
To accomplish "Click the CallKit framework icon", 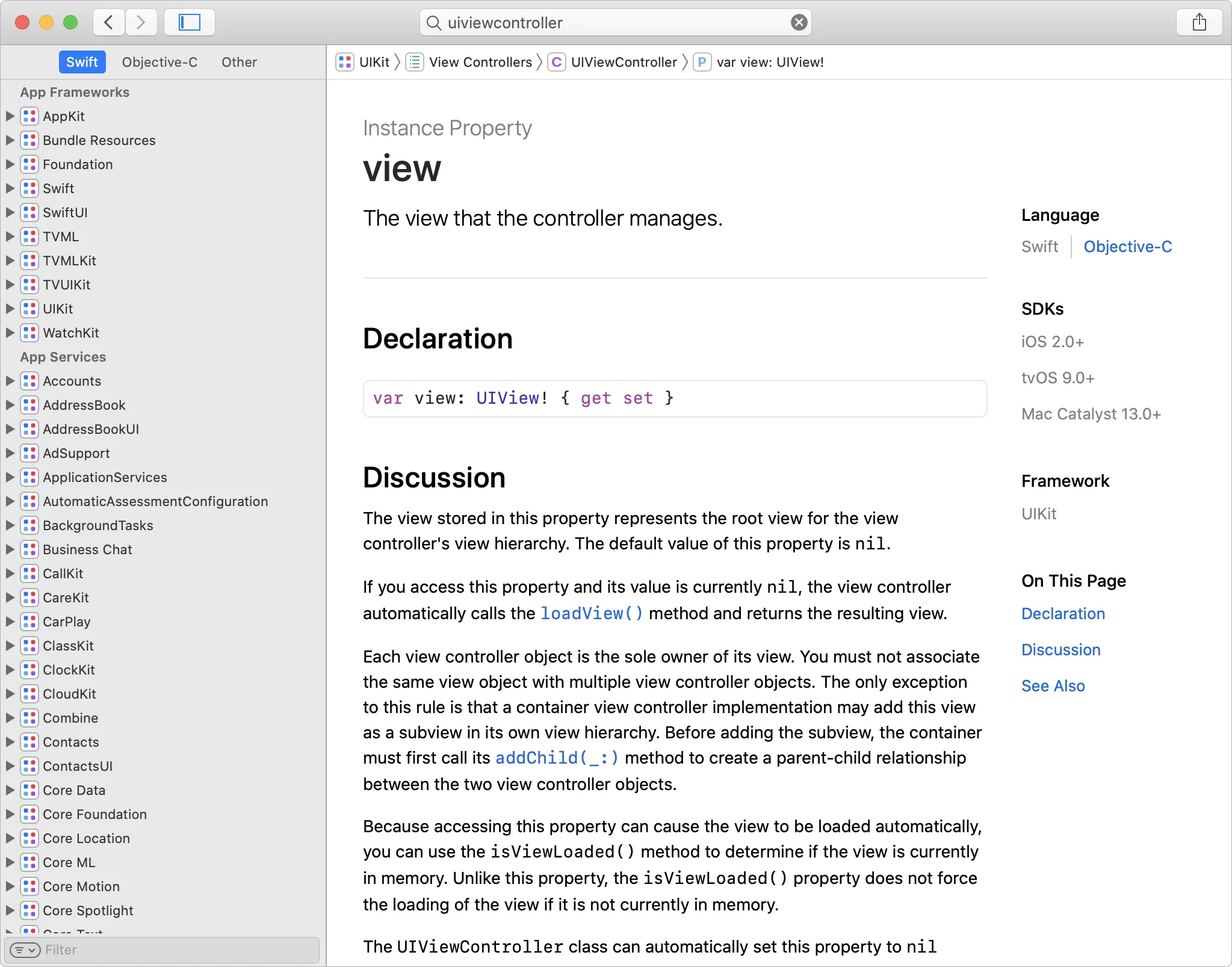I will click(29, 573).
